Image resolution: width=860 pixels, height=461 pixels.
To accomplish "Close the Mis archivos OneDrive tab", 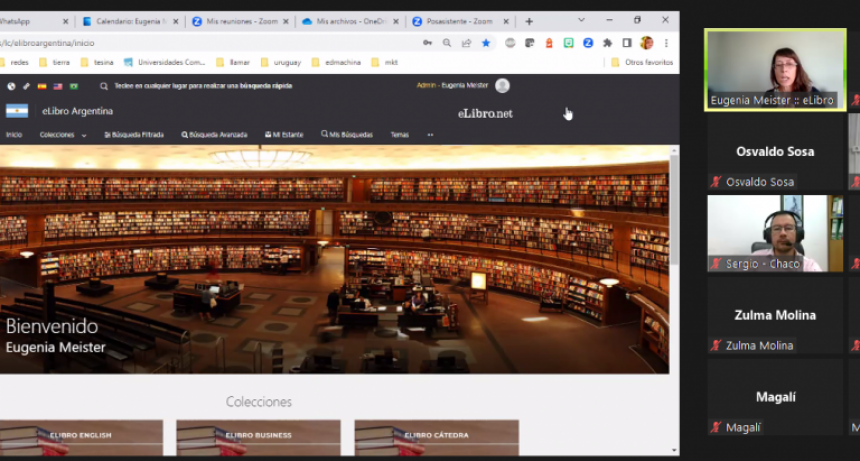I will [396, 21].
